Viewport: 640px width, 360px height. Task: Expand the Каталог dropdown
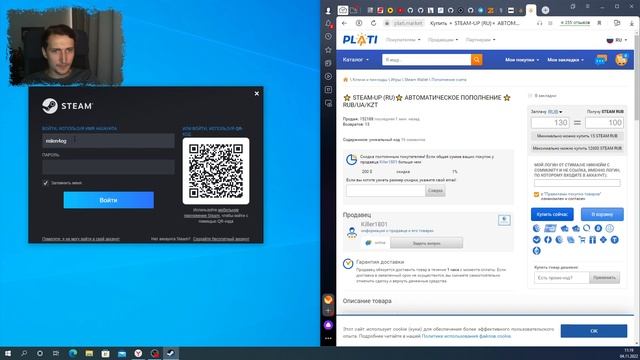356,60
